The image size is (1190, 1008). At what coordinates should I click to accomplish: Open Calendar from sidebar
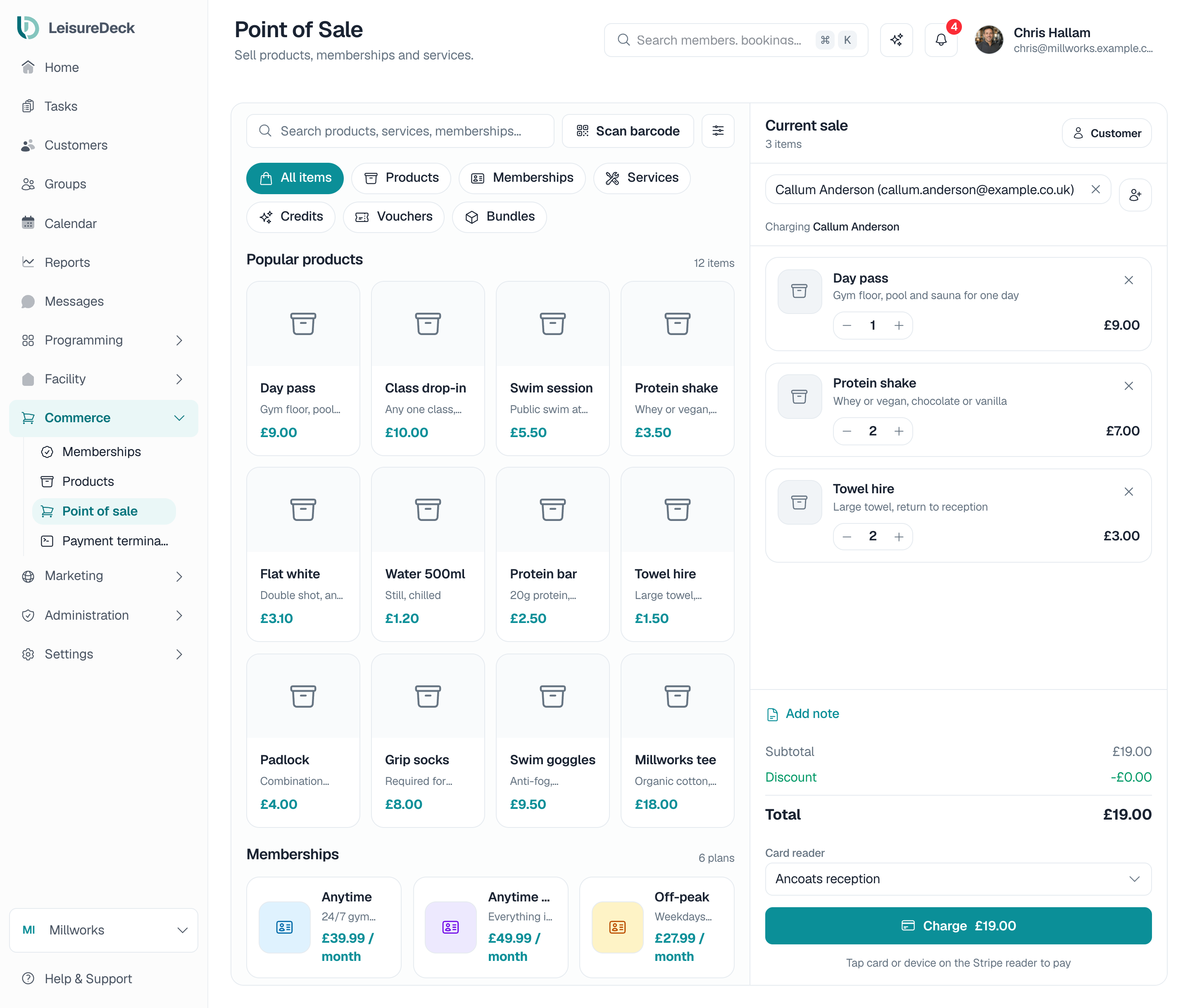pos(103,223)
